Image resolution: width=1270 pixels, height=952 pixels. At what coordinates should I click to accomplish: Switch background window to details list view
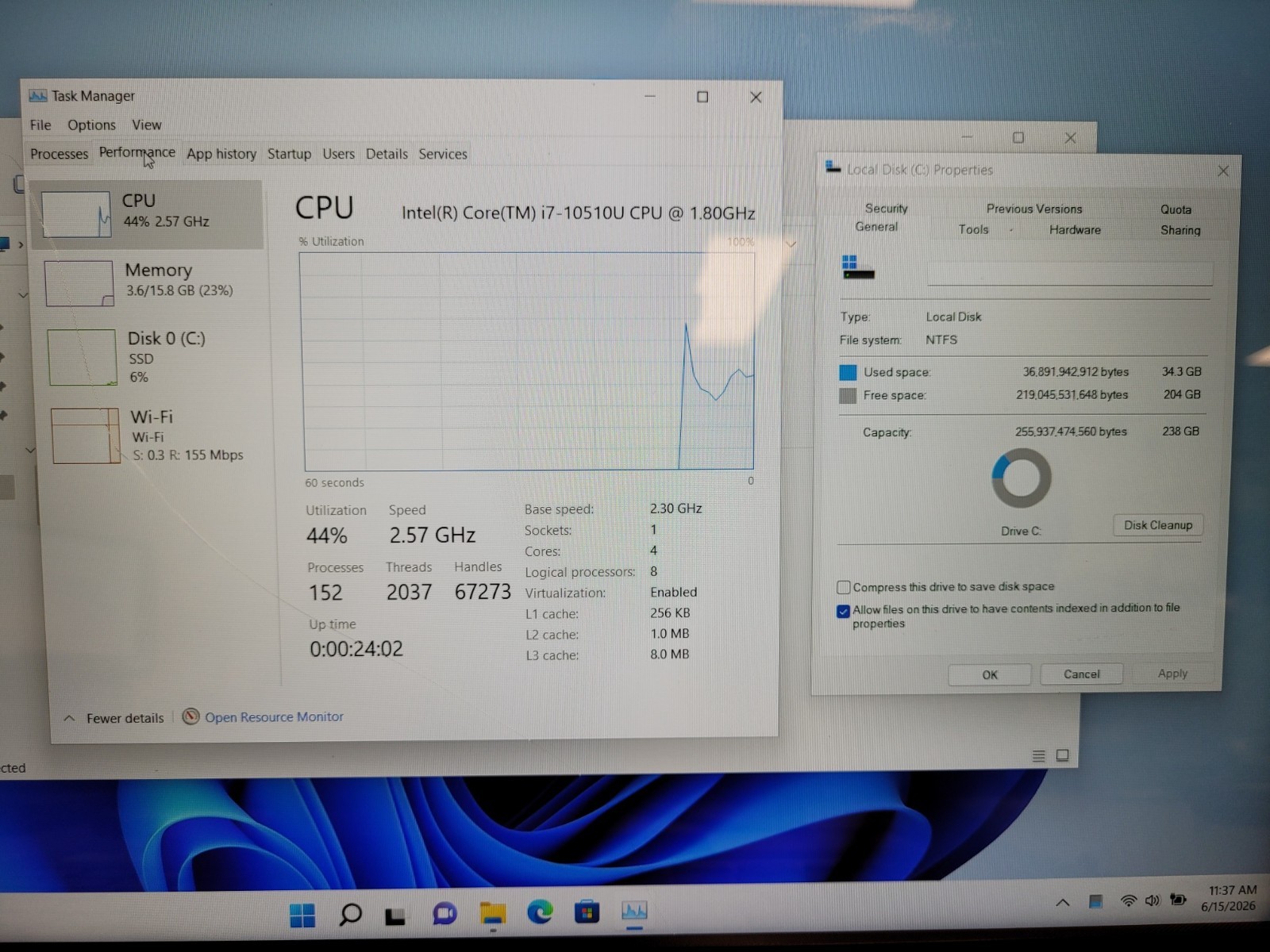coord(1038,756)
